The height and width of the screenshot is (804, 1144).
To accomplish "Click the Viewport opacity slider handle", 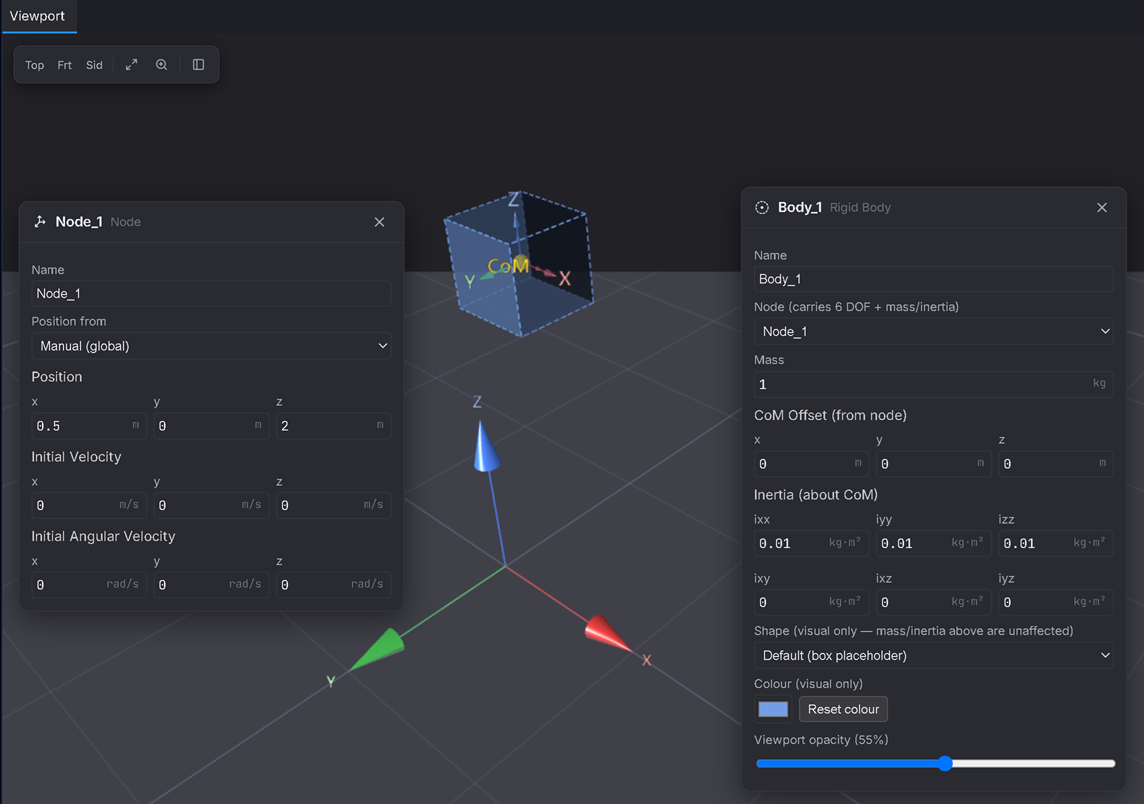I will tap(945, 763).
